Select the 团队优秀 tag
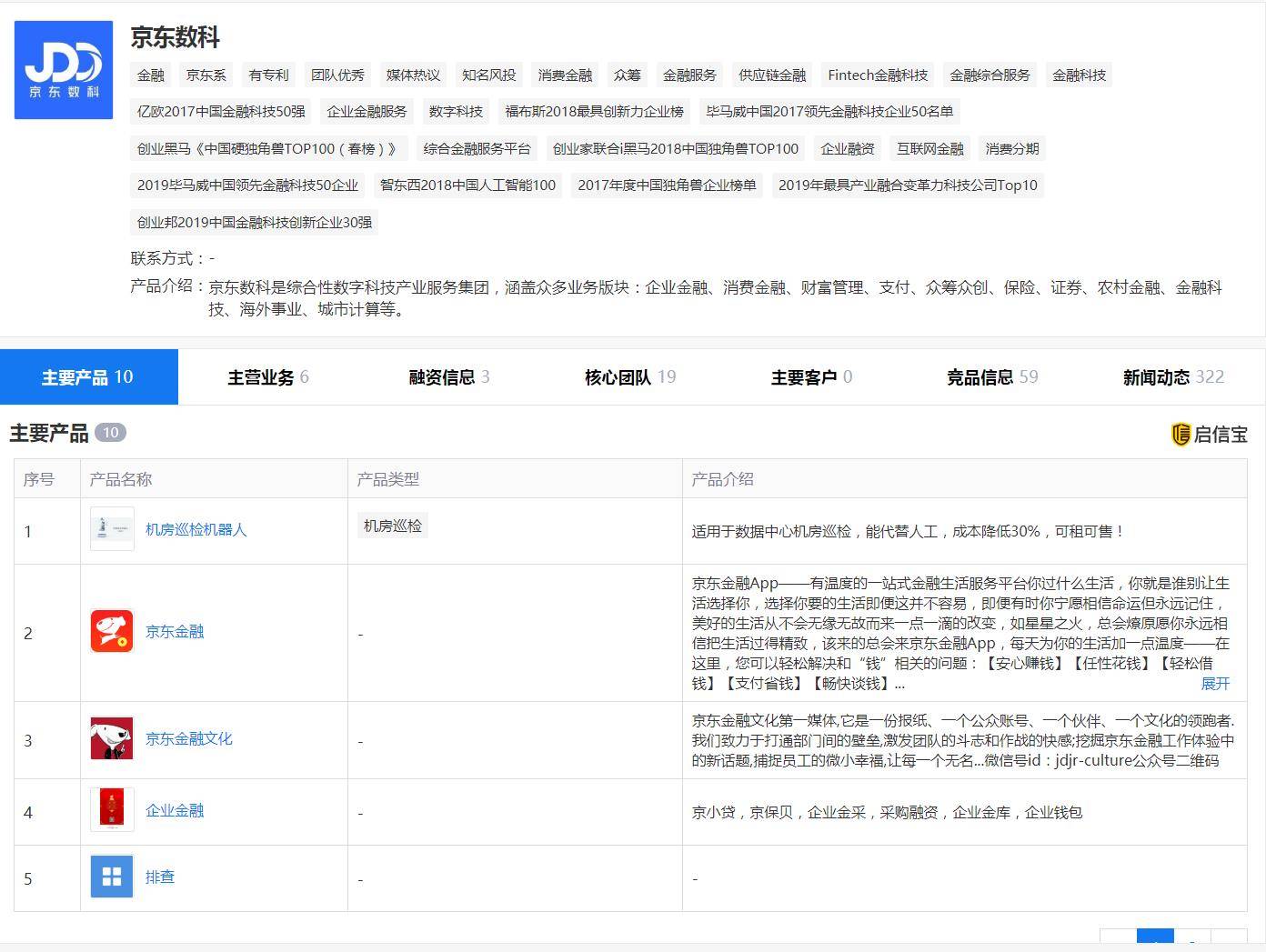This screenshot has height=952, width=1266. pos(337,75)
